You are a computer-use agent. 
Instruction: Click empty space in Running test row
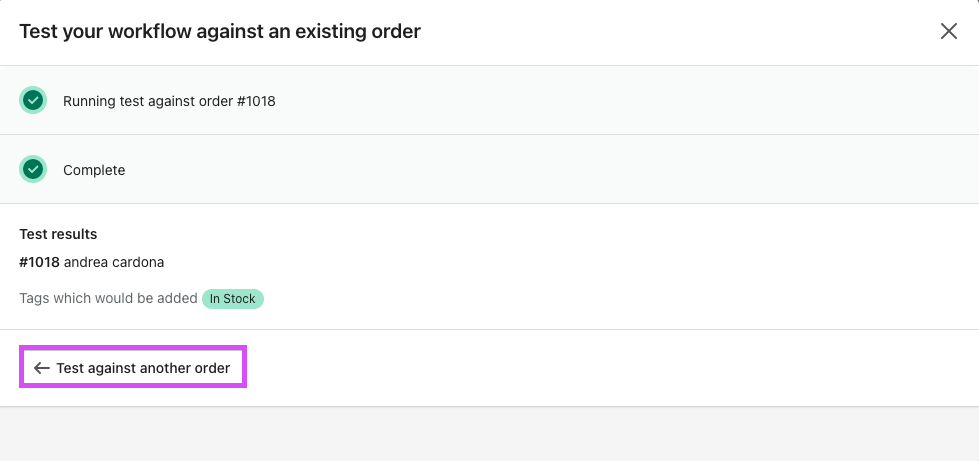click(624, 100)
